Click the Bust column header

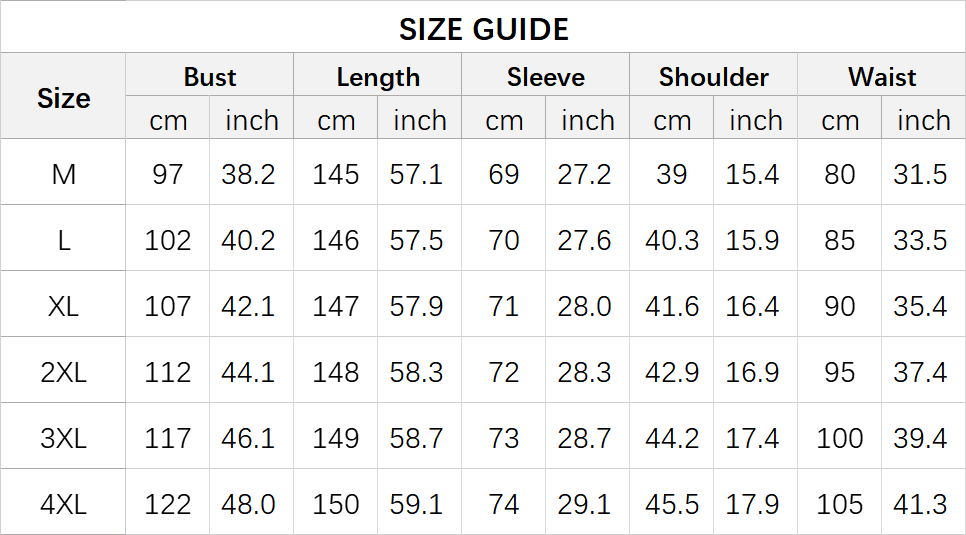[x=209, y=77]
